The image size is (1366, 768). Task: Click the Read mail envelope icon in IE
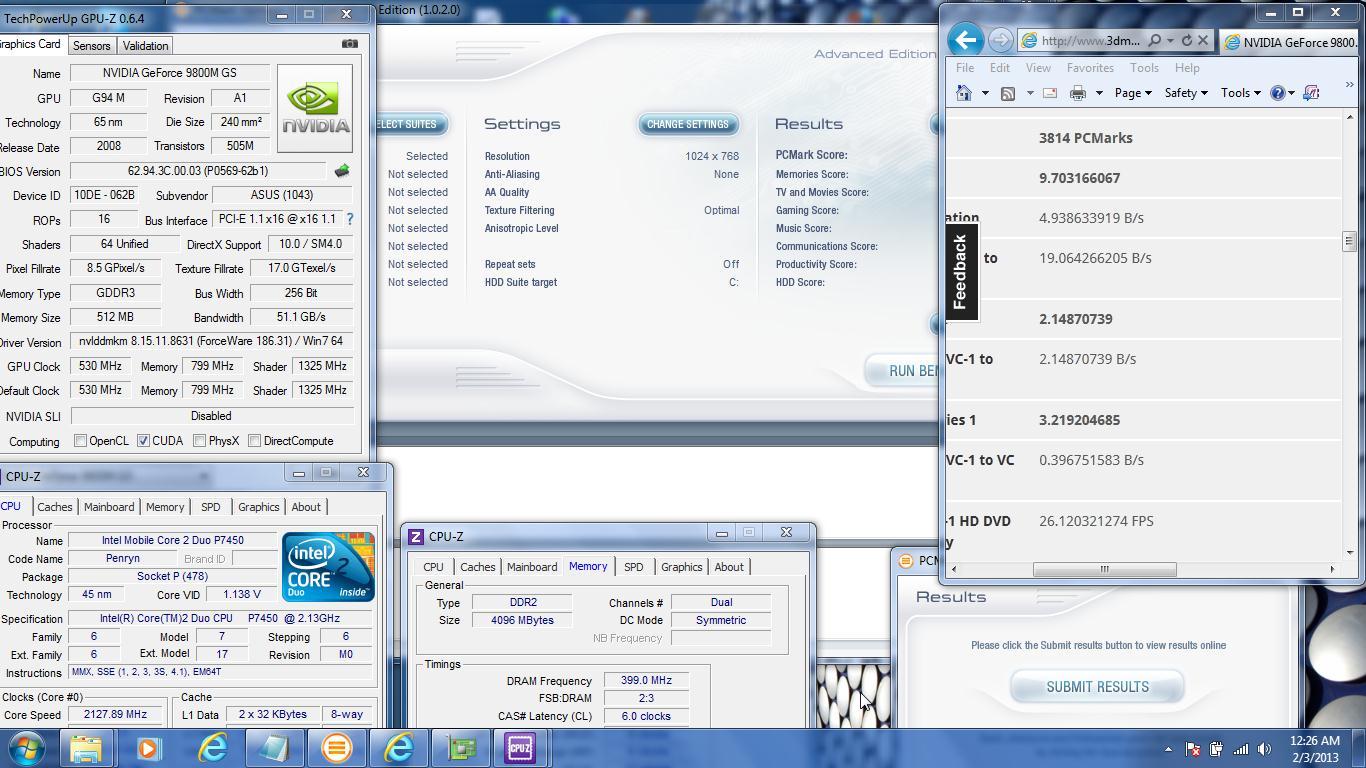[1049, 93]
